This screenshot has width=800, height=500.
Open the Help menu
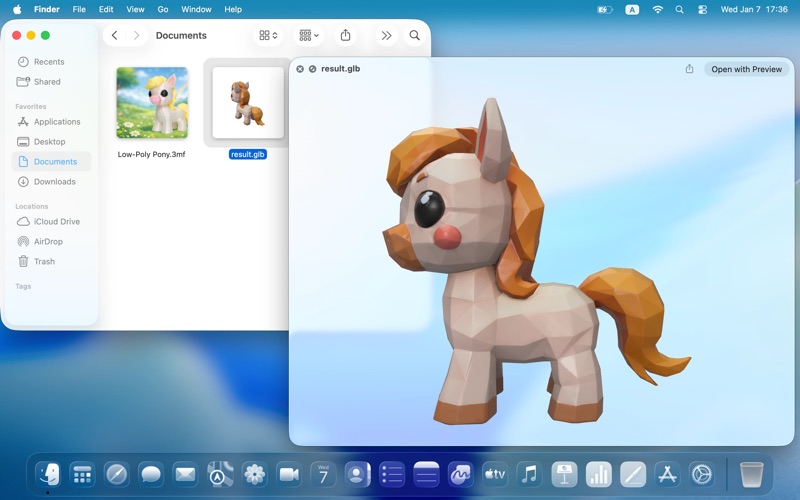click(x=233, y=9)
